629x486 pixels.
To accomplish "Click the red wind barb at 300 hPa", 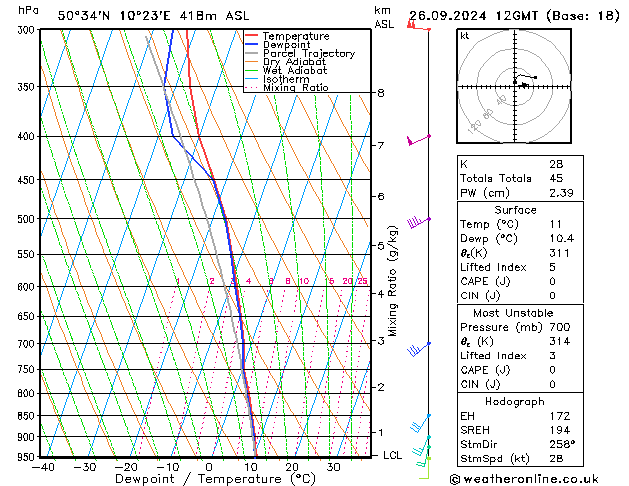I will point(418,26).
